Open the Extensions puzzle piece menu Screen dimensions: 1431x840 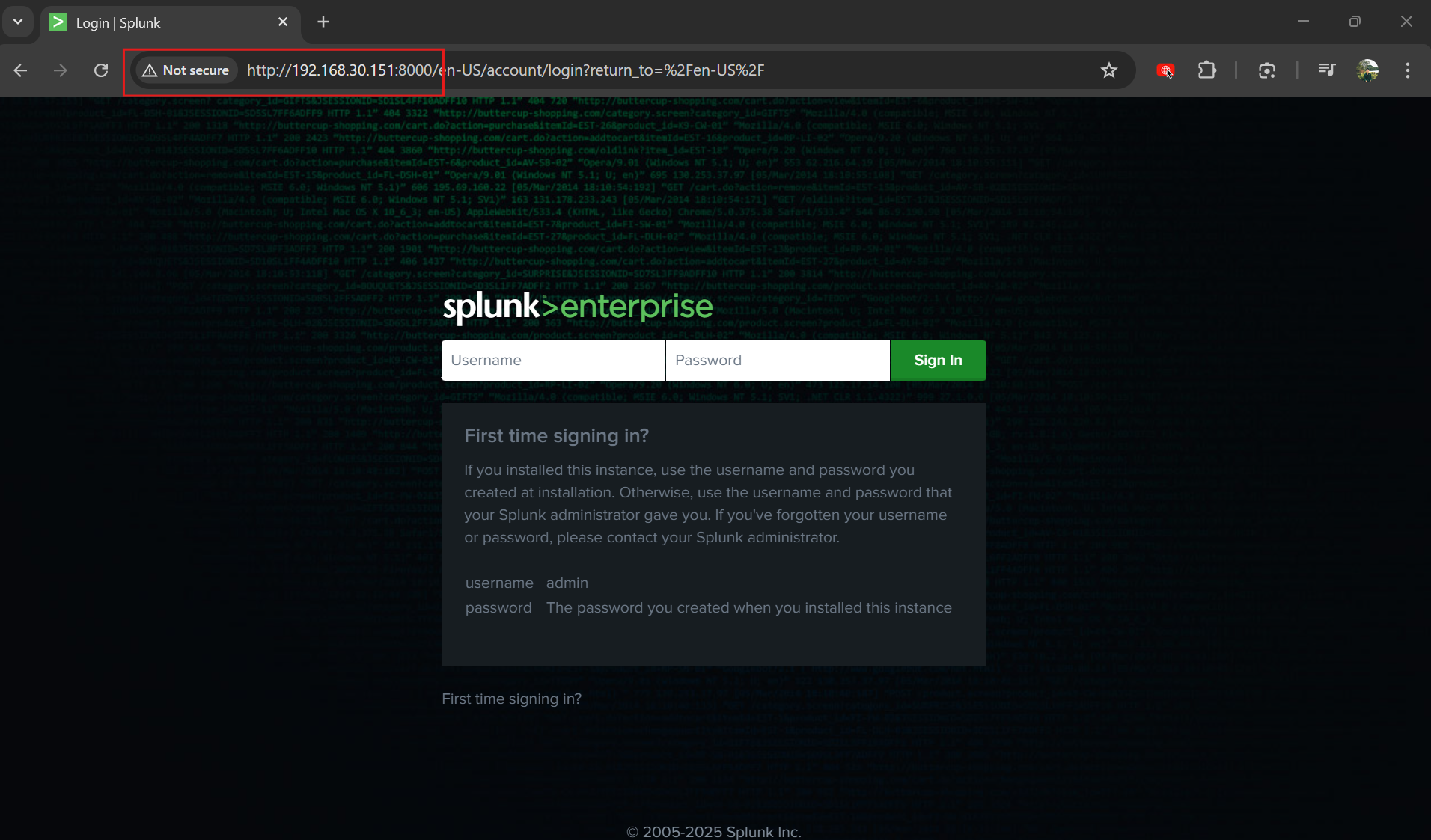pos(1206,70)
